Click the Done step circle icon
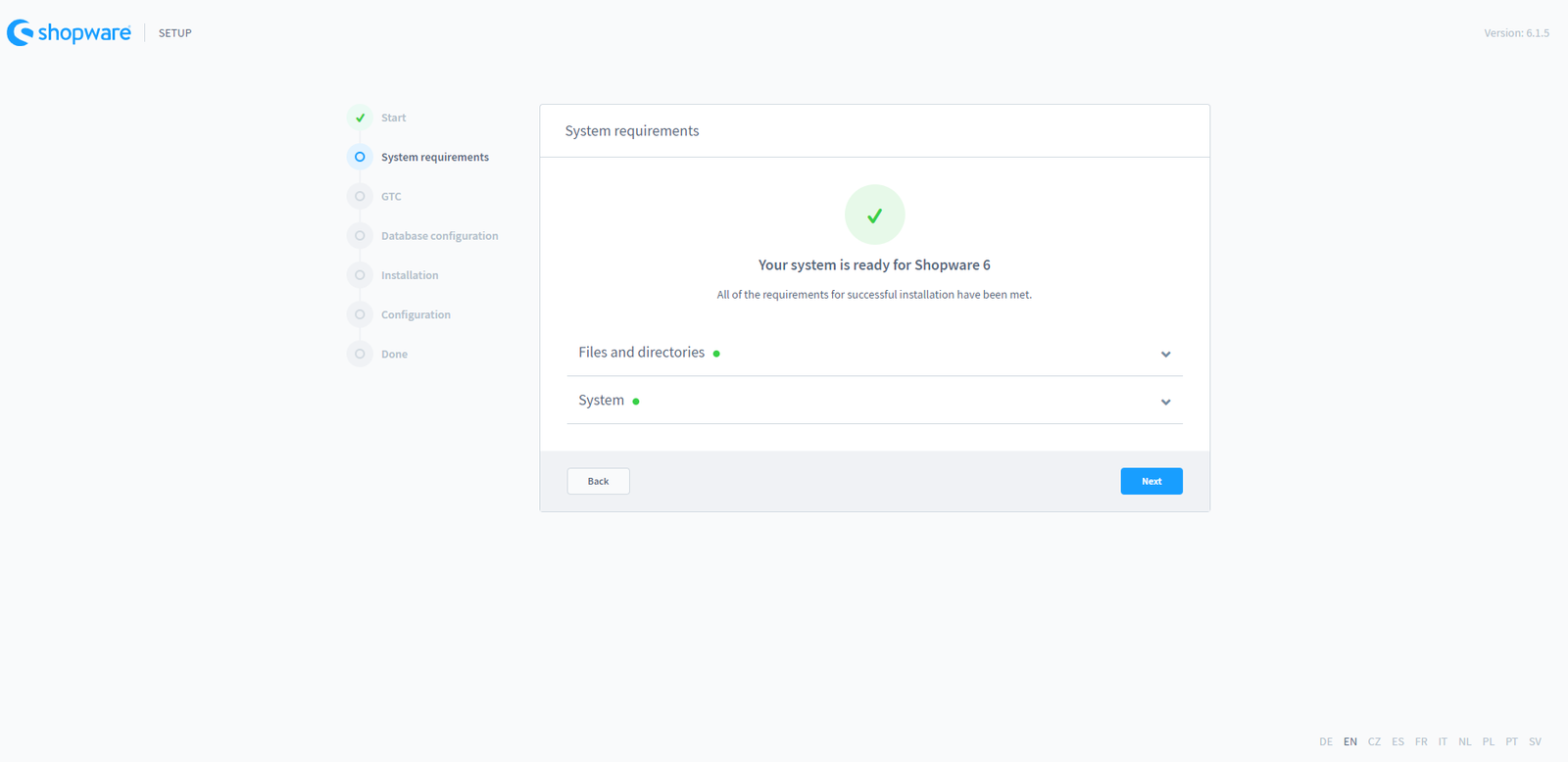The height and width of the screenshot is (762, 1568). point(360,355)
